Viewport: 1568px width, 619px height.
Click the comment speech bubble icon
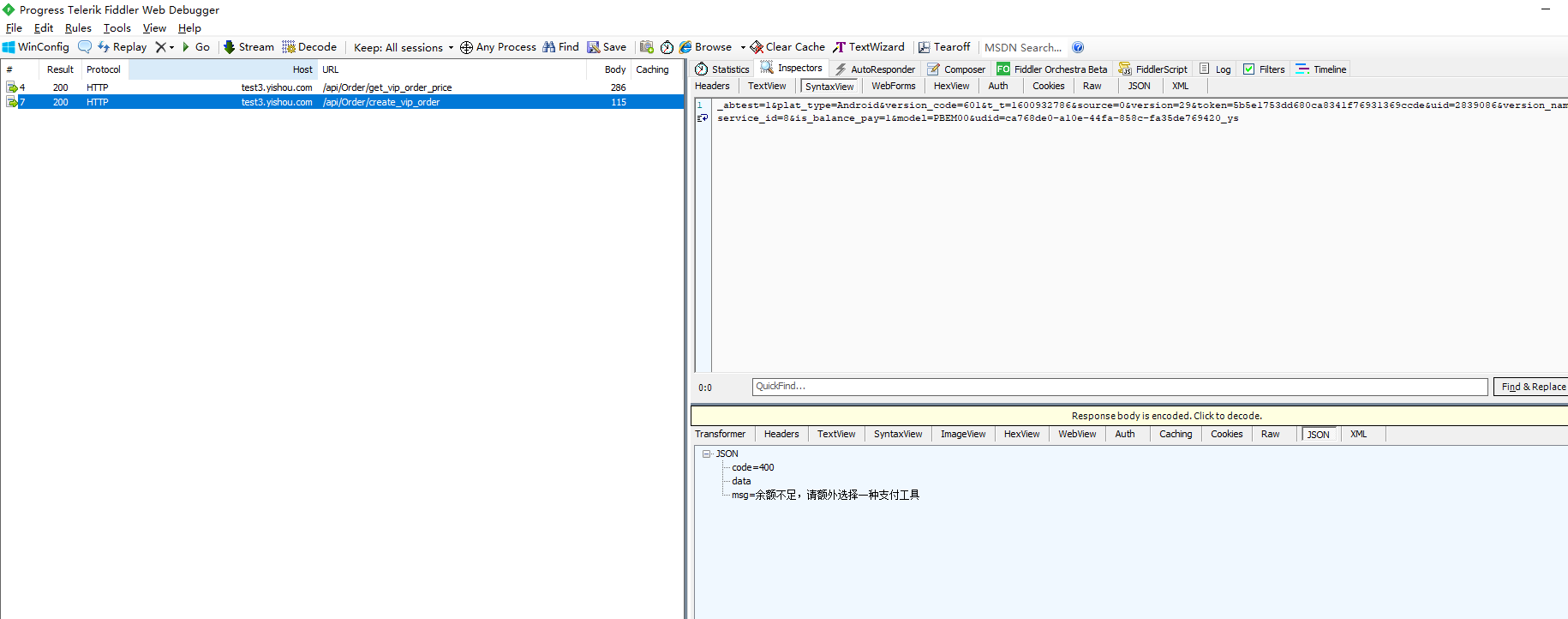point(85,47)
